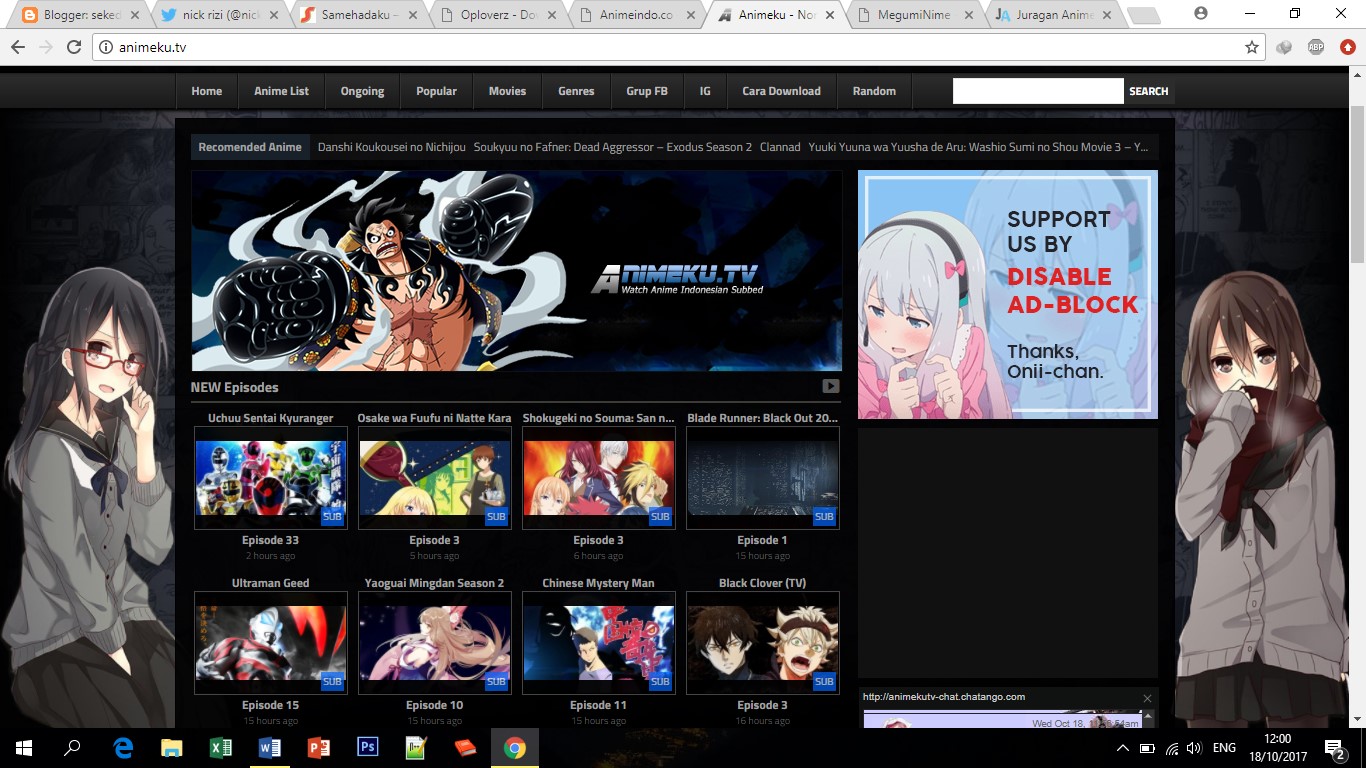Open the Popular menu item

[437, 91]
